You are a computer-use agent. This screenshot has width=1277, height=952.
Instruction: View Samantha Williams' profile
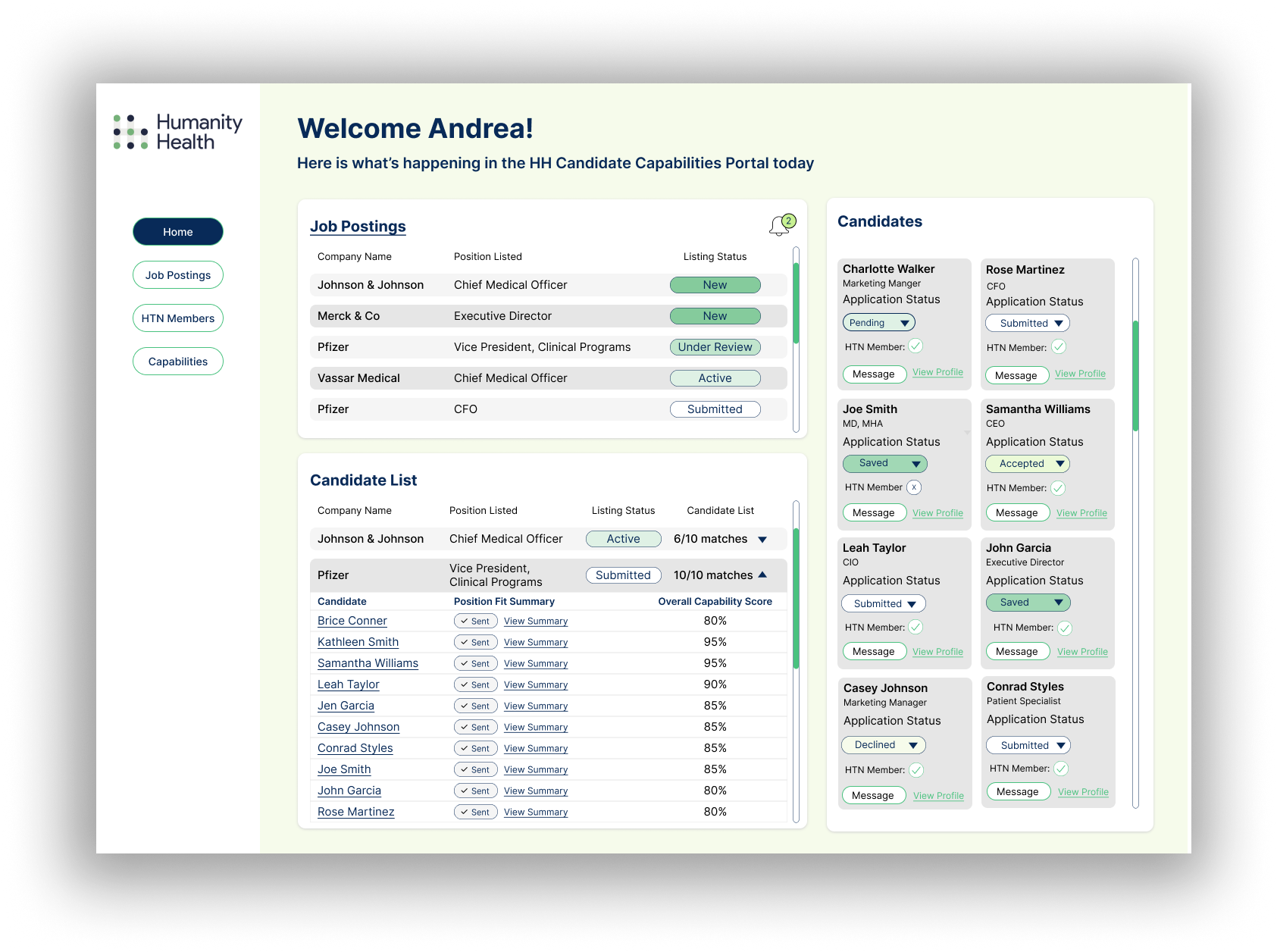1081,513
